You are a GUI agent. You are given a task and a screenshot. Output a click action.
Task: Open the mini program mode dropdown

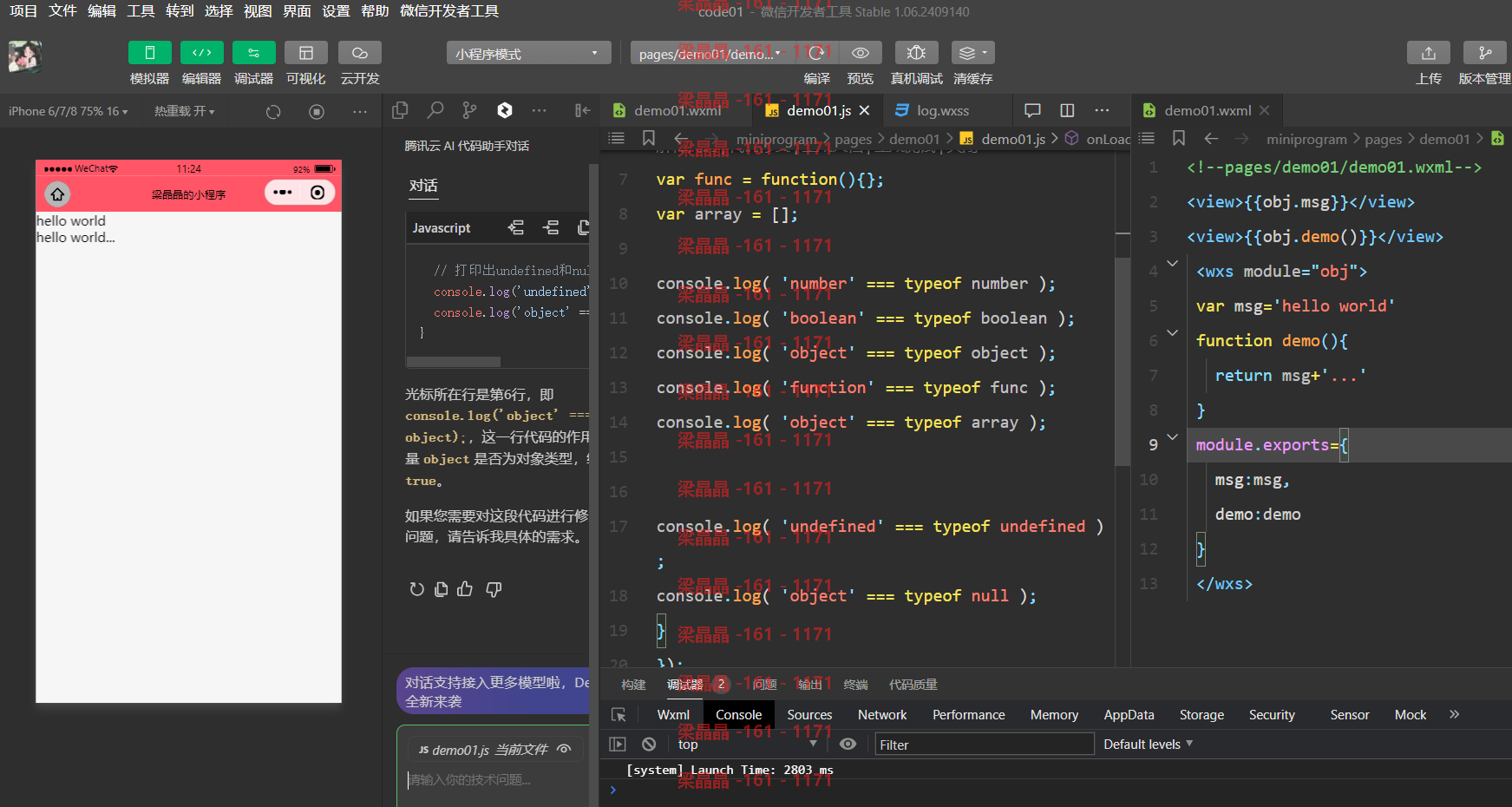tap(528, 53)
